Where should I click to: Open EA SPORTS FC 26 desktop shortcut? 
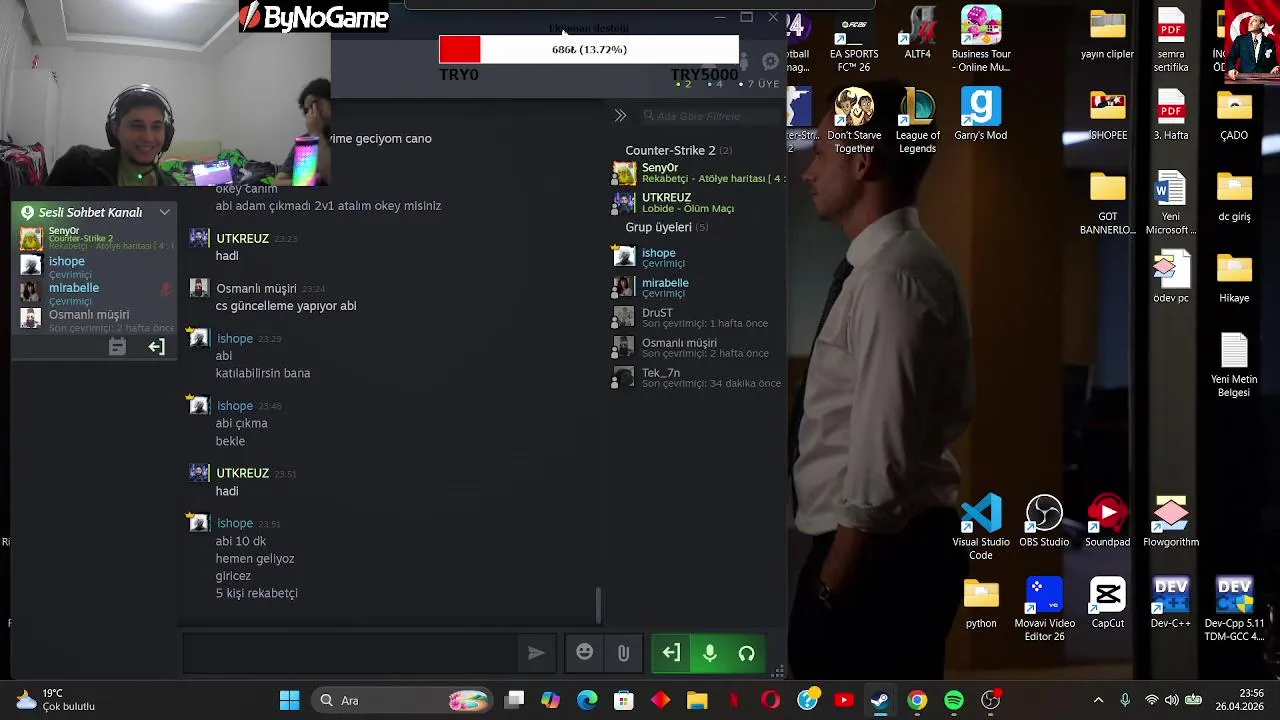pos(854,40)
